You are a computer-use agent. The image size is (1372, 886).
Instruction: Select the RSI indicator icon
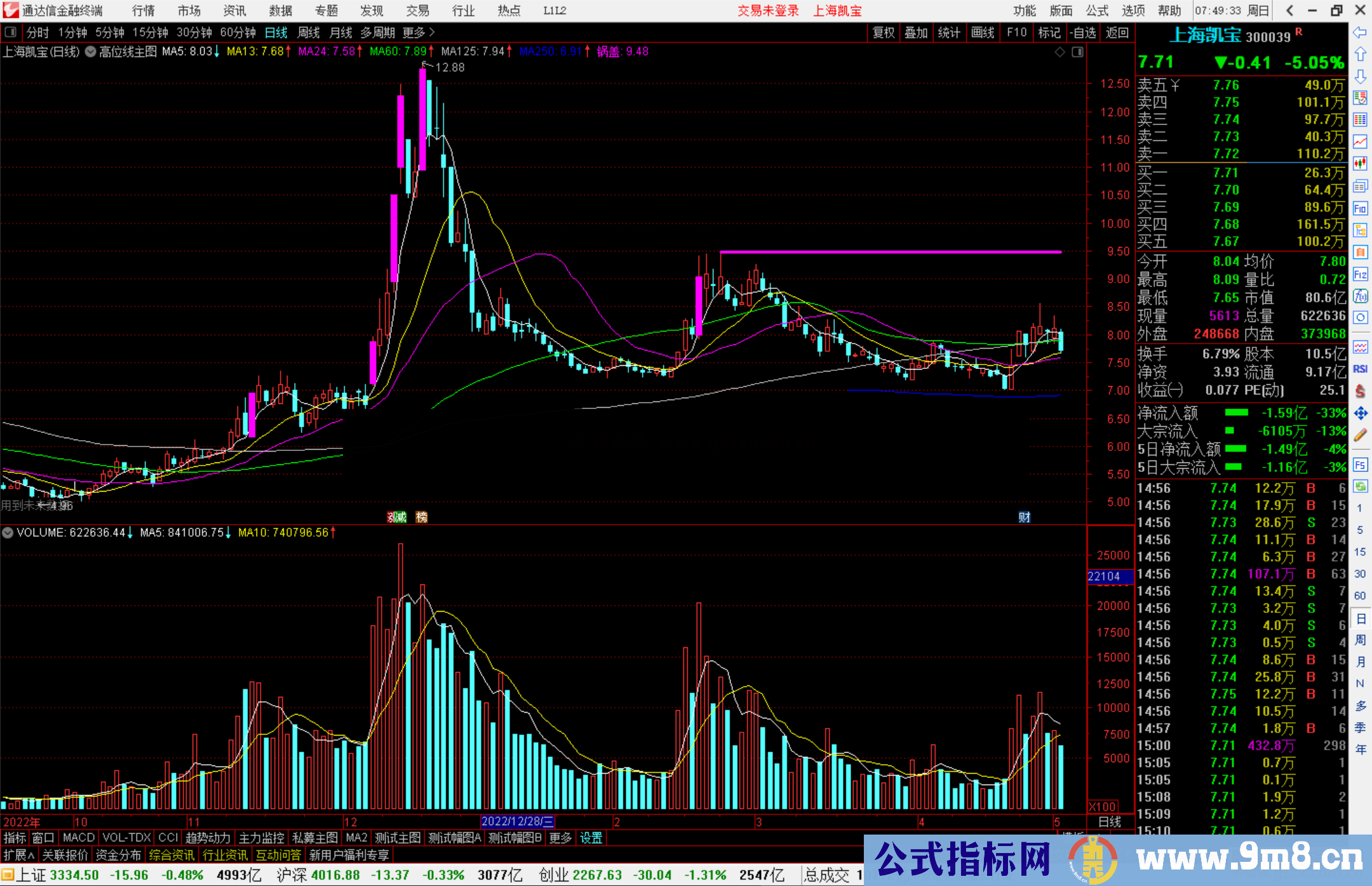(1360, 369)
